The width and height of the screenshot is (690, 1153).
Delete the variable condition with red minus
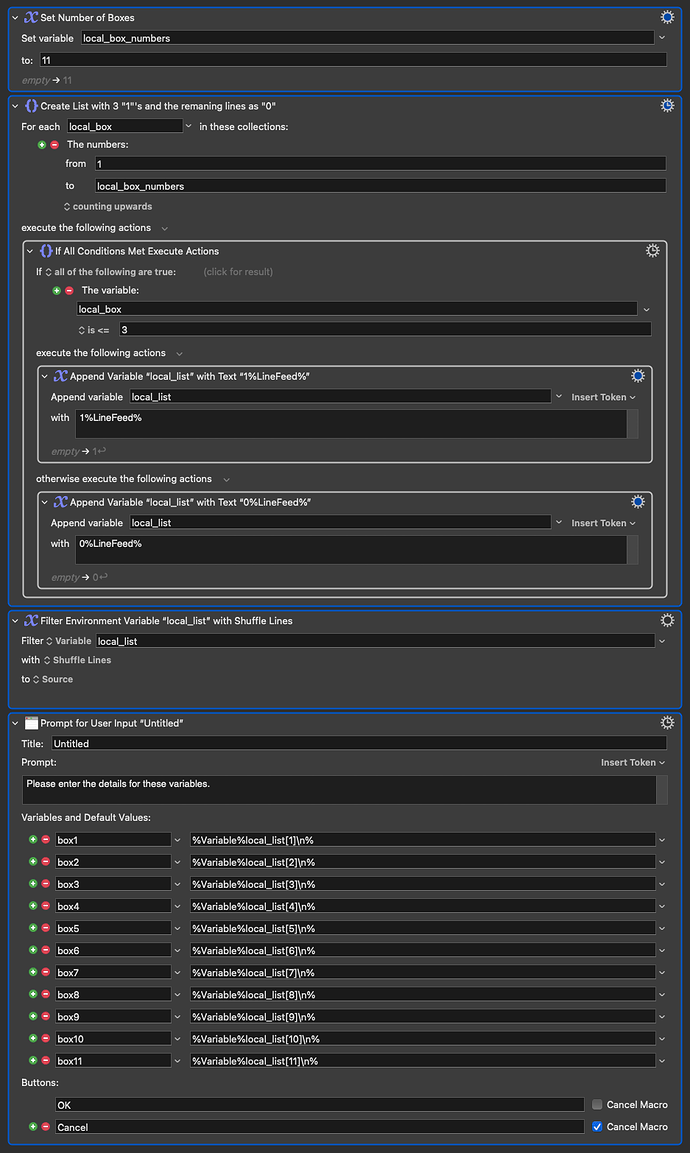point(68,290)
